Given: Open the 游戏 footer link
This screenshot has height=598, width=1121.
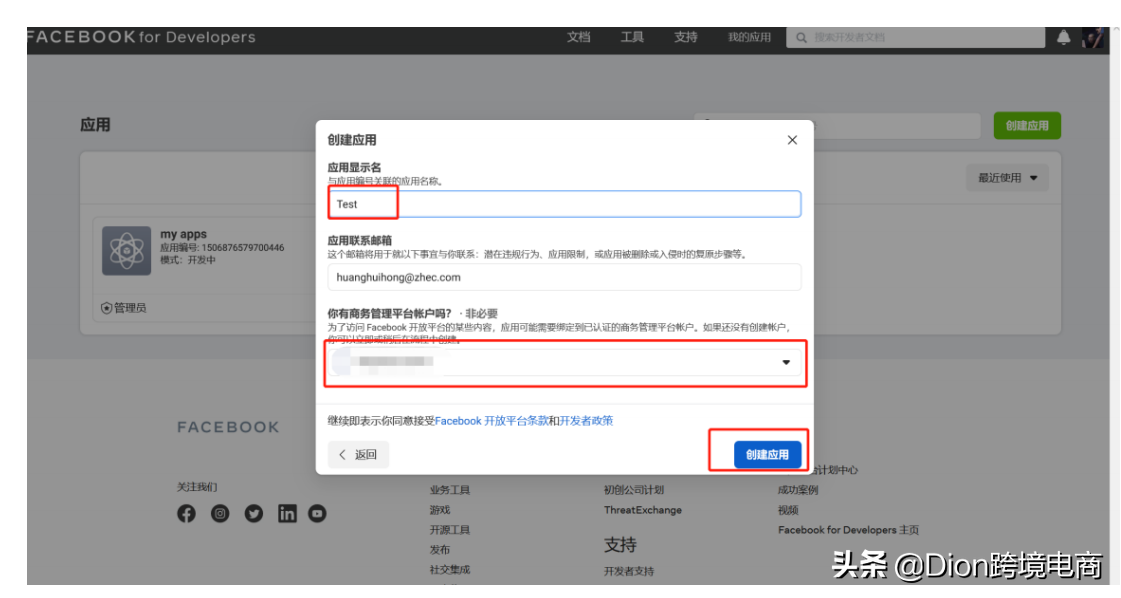Looking at the screenshot, I should point(440,510).
